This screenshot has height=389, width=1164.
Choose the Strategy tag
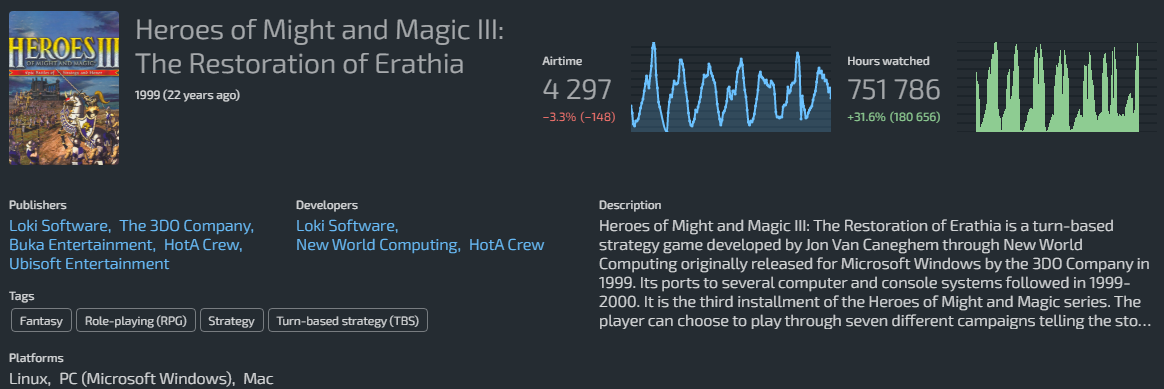pos(232,321)
